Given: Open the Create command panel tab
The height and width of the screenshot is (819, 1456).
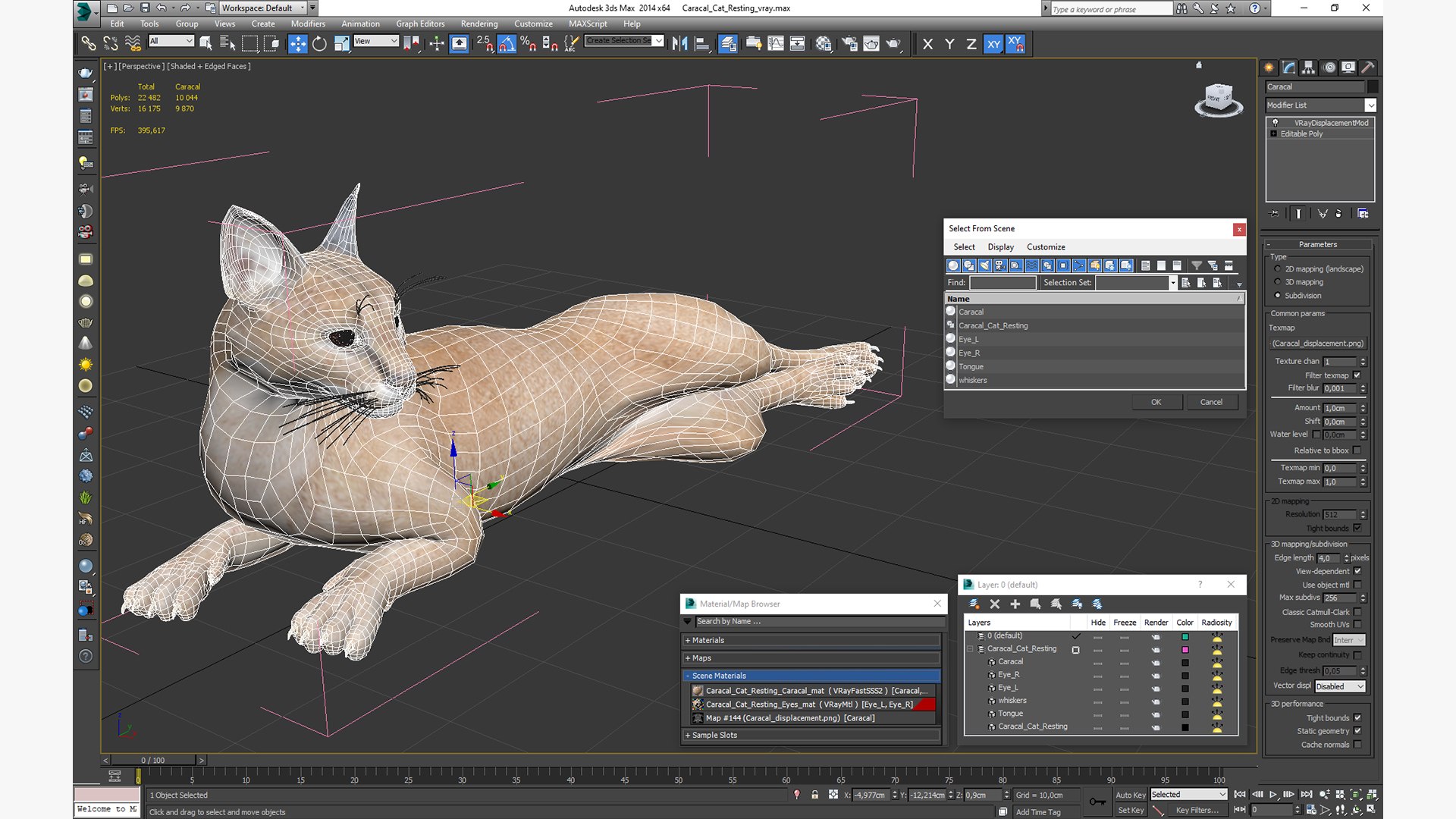Looking at the screenshot, I should coord(1269,67).
